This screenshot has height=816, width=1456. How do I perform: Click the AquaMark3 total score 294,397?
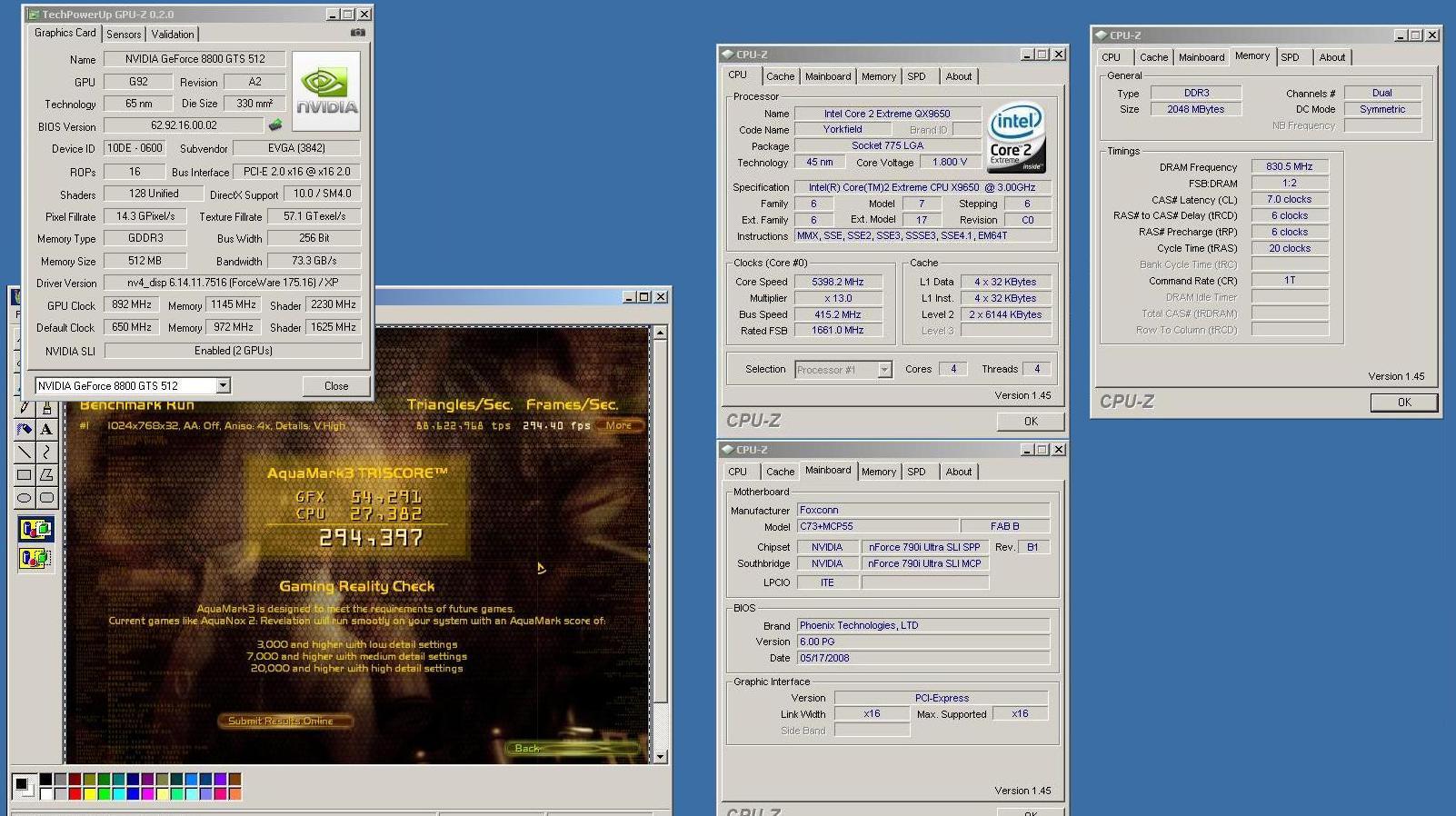pyautogui.click(x=370, y=538)
